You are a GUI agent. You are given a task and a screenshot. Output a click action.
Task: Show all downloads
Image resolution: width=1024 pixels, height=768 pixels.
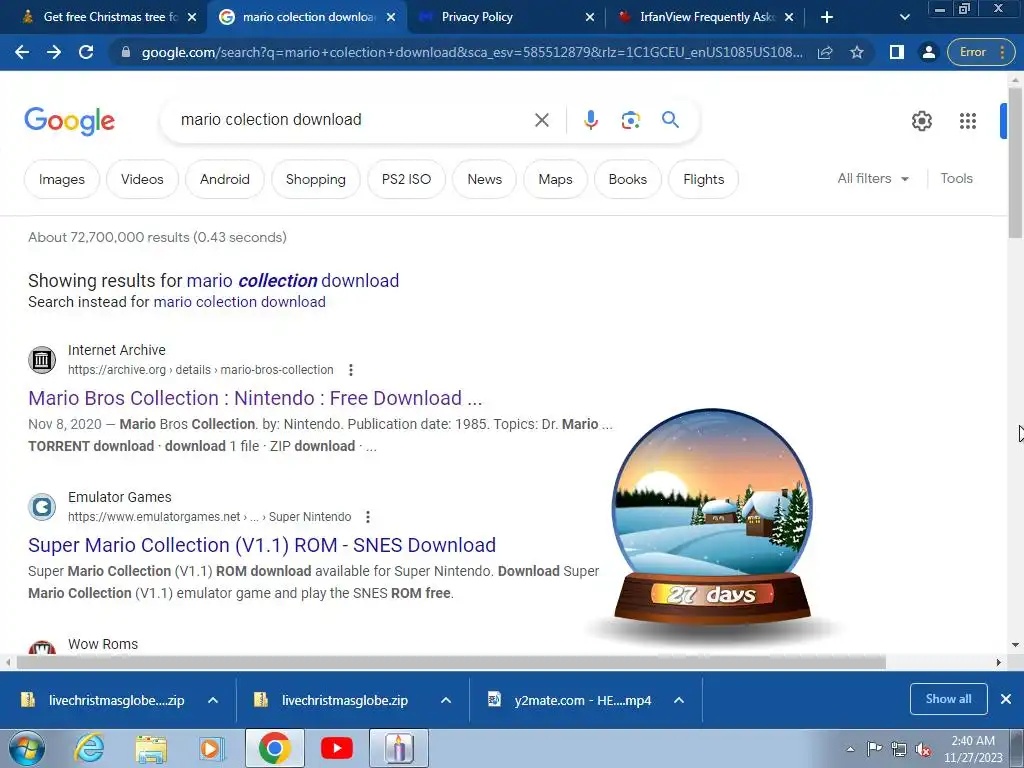click(948, 699)
